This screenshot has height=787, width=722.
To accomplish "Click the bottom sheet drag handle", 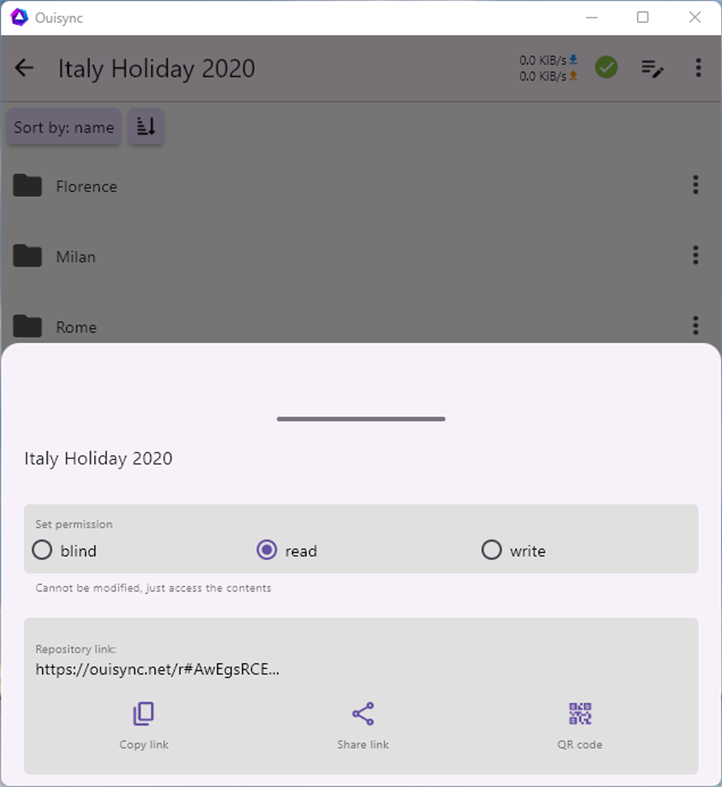I will tap(361, 419).
